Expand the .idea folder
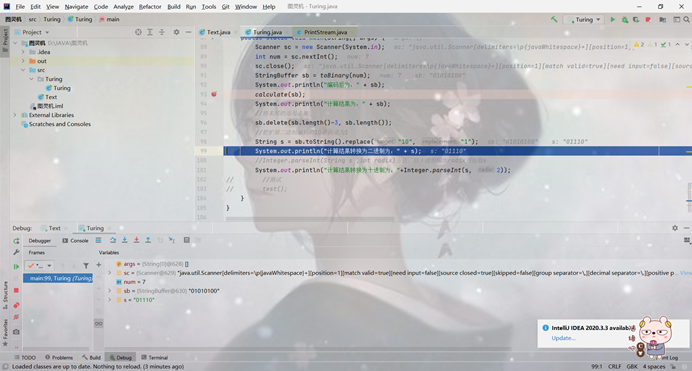Screen dimensions: 692x371 coord(23,52)
